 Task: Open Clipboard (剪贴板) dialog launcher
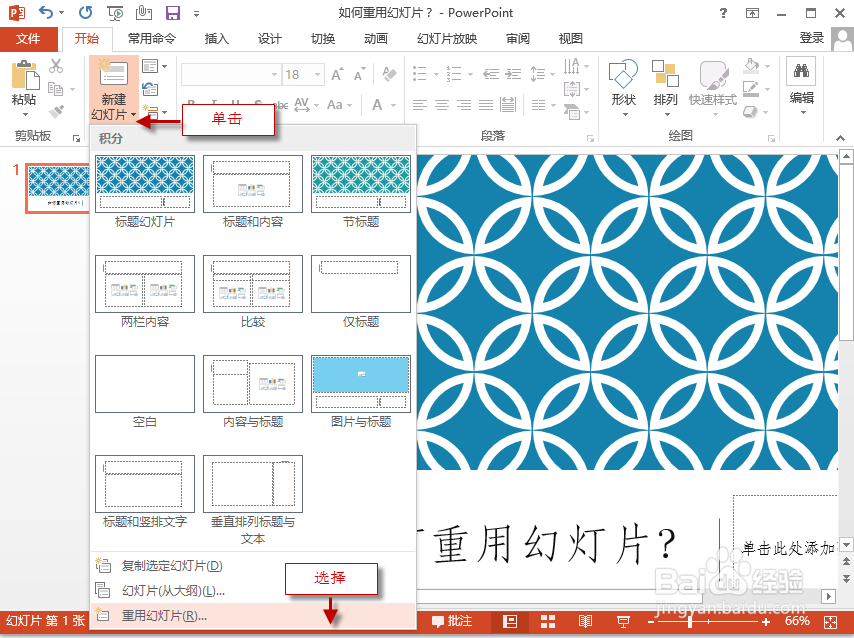pyautogui.click(x=76, y=138)
